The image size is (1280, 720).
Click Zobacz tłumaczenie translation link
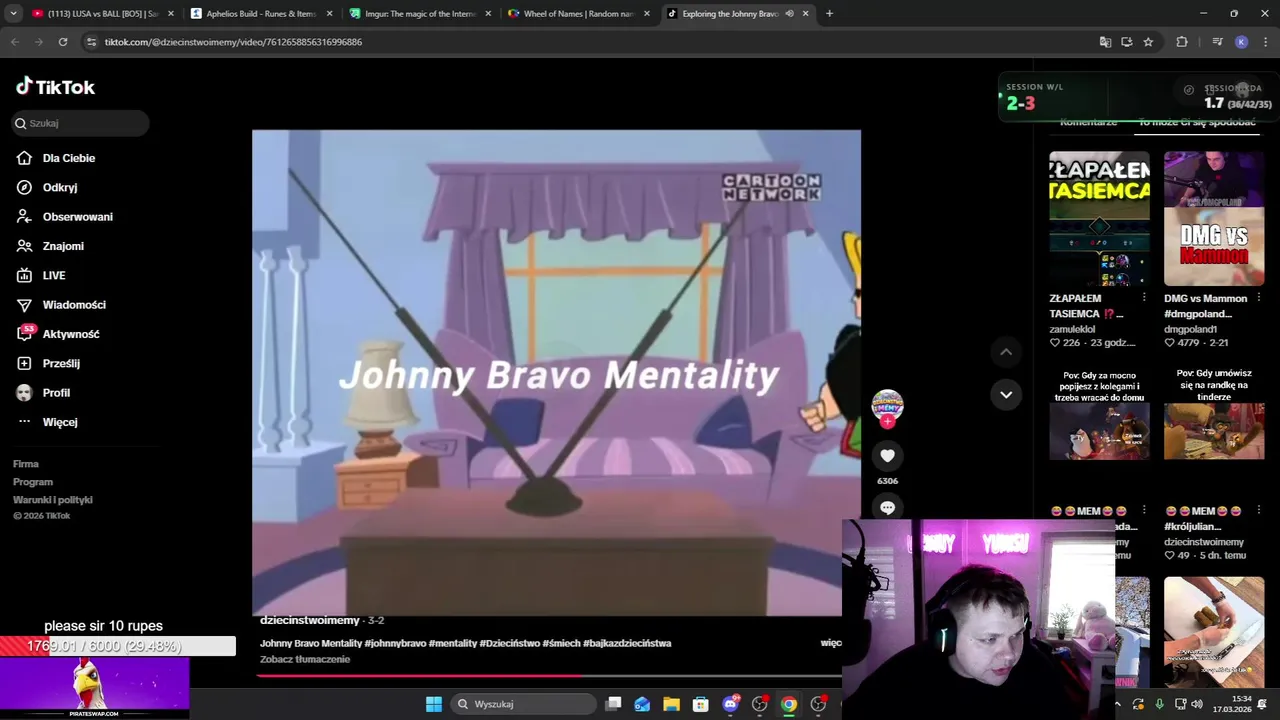[305, 659]
